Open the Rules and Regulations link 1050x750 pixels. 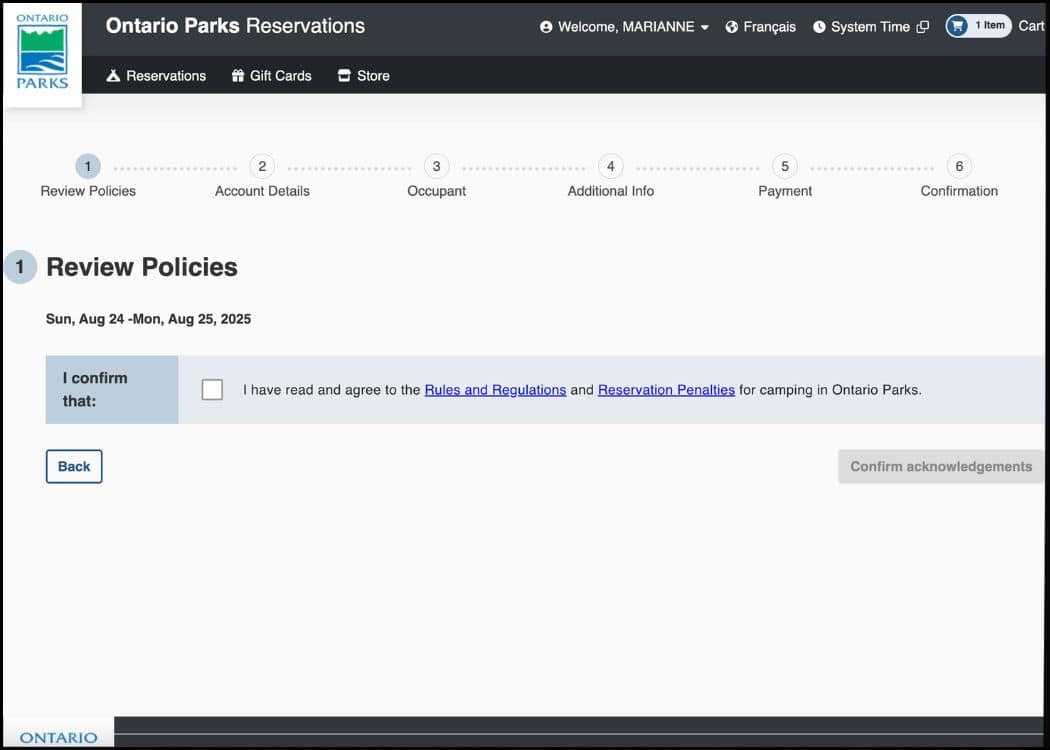[x=496, y=390]
